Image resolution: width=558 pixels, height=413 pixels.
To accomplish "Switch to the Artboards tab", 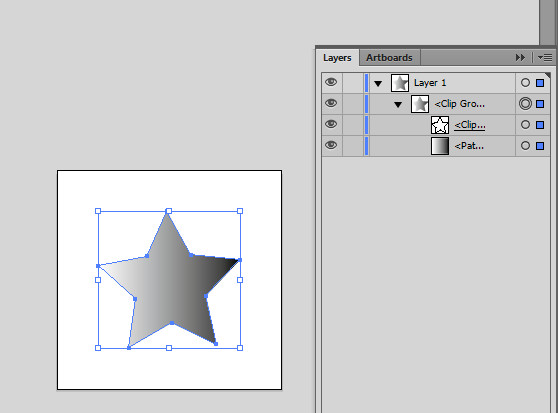I will point(389,58).
